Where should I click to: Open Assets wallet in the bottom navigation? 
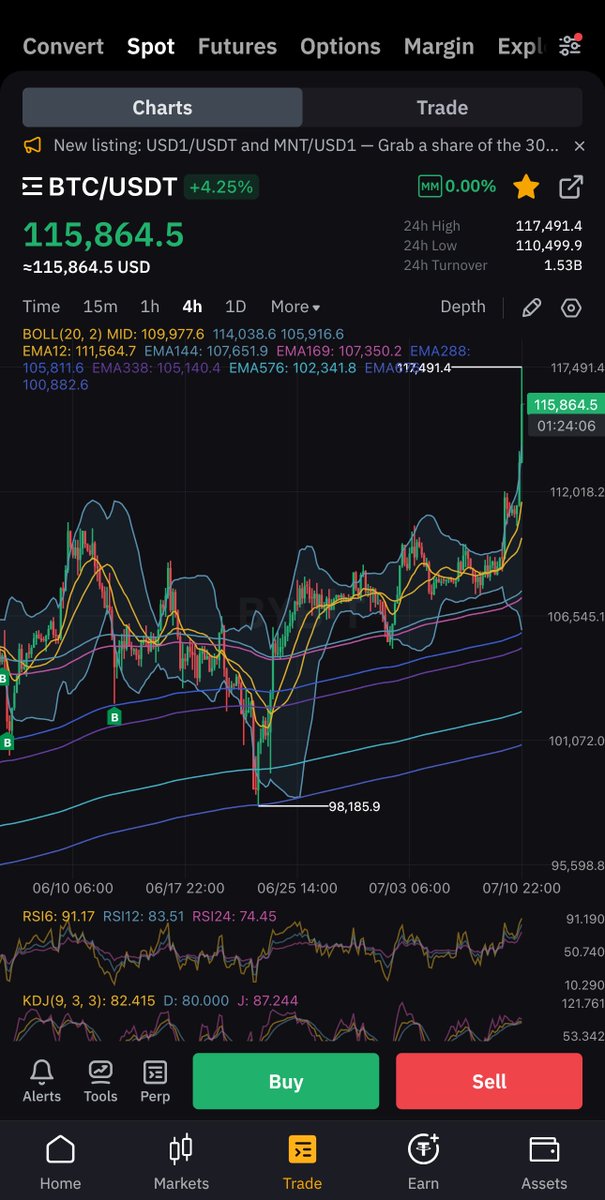[544, 1162]
